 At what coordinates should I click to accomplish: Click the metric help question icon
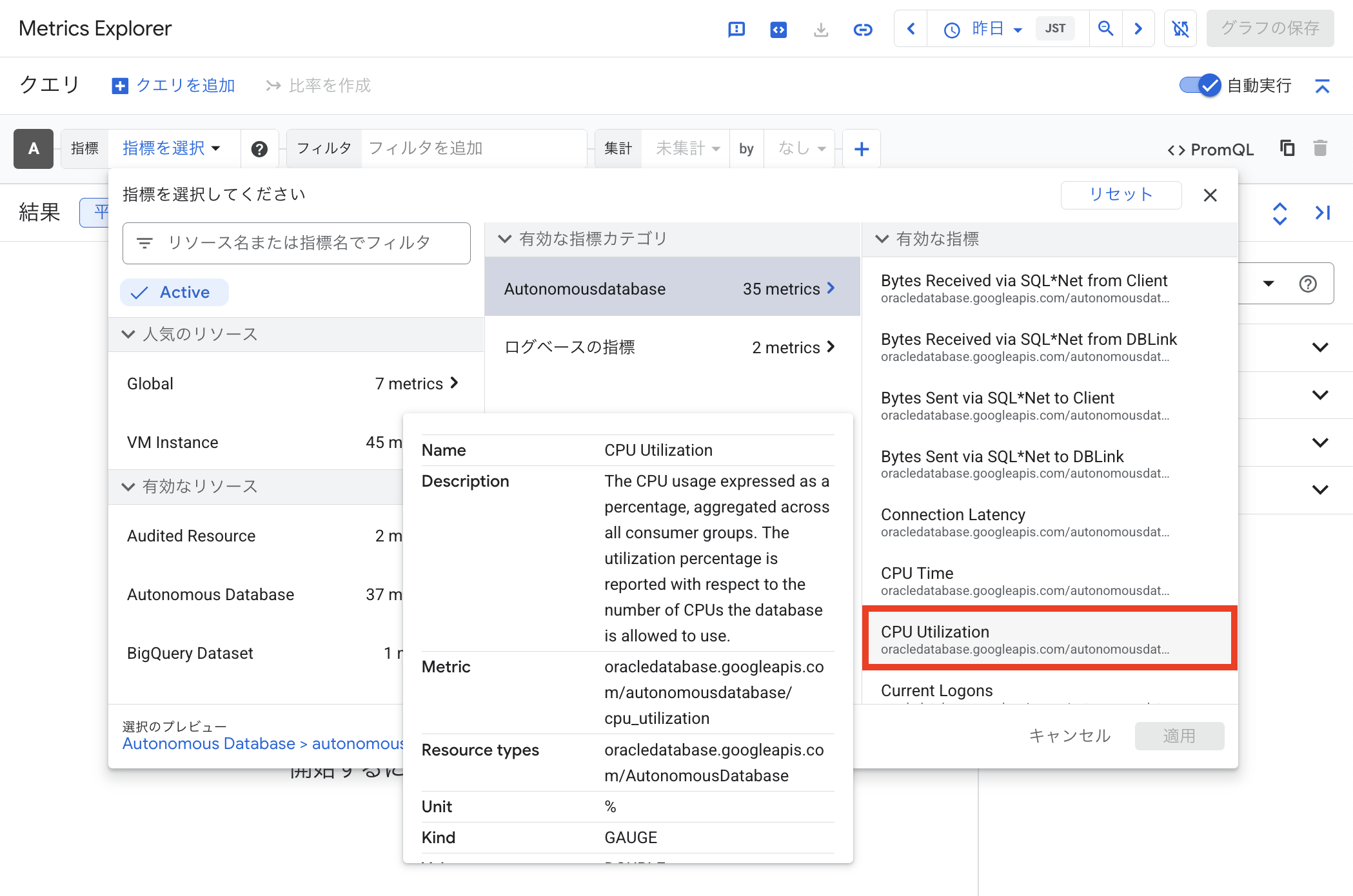coord(259,149)
